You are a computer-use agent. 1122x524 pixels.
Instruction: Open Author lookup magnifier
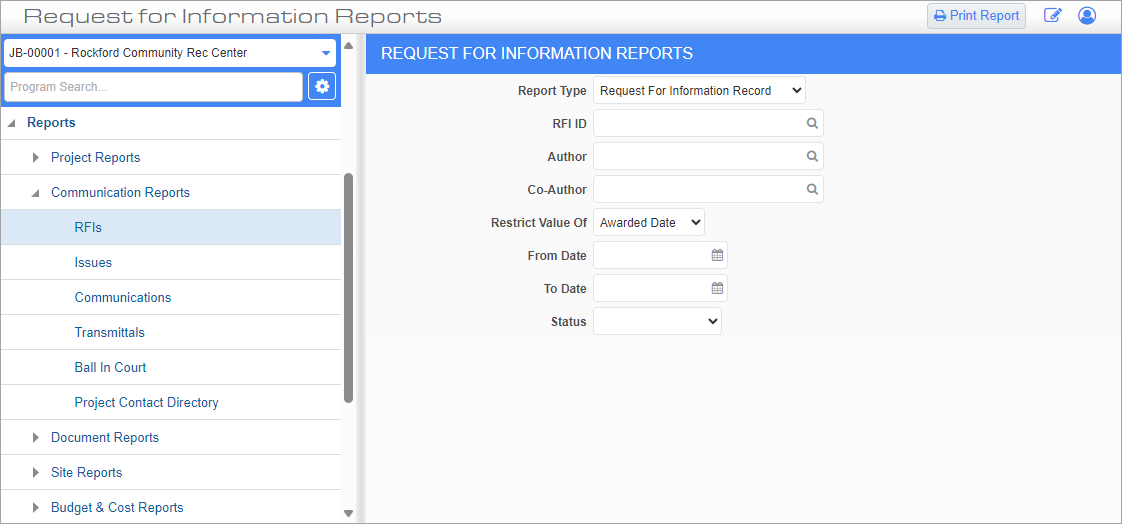(812, 156)
